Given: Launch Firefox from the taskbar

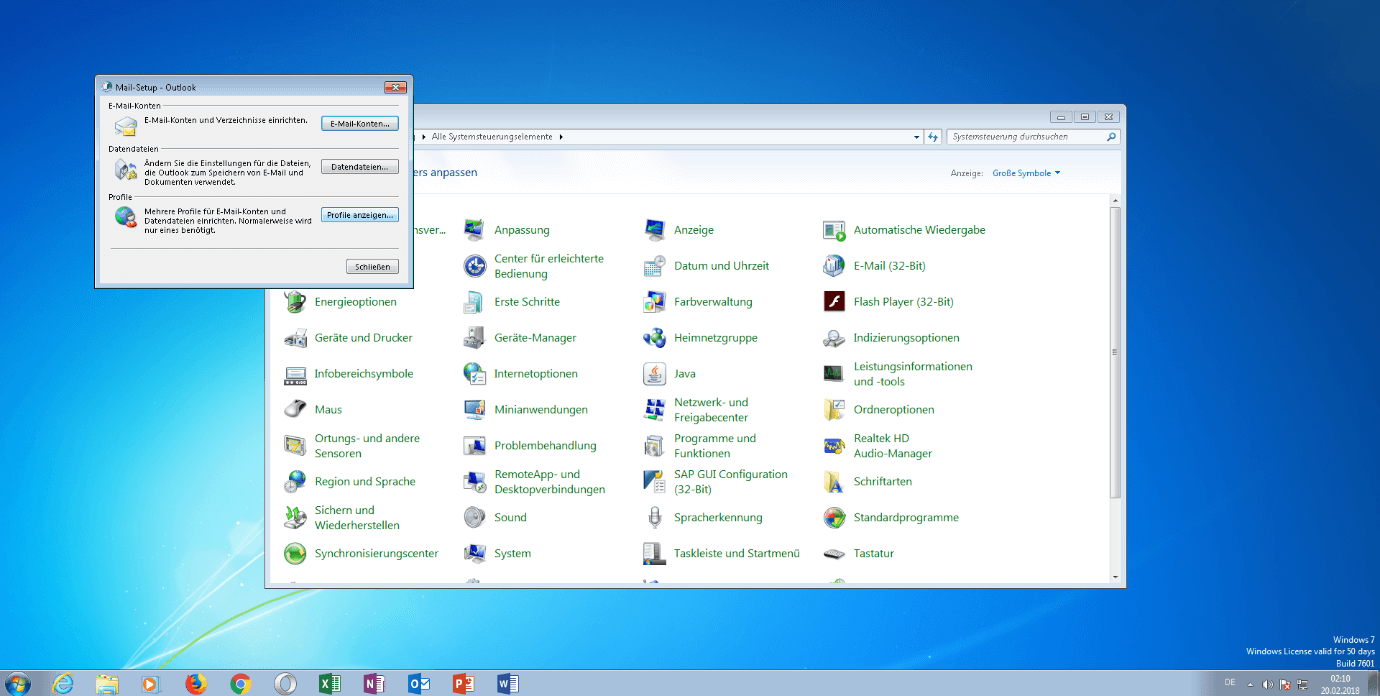Looking at the screenshot, I should coord(196,683).
